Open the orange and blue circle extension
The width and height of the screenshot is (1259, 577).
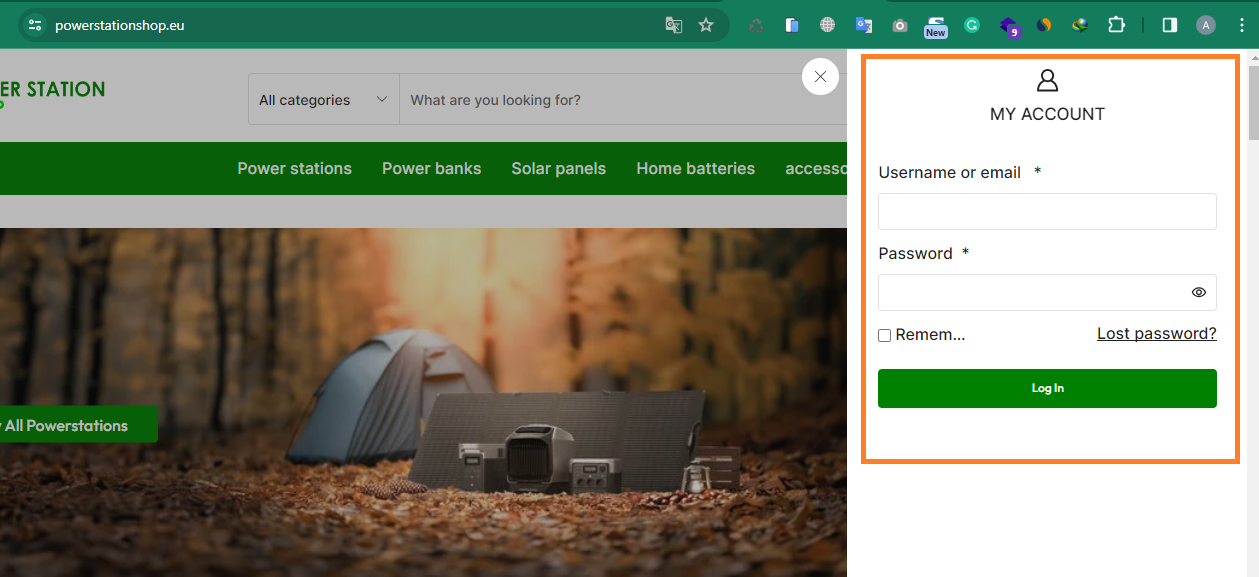1044,25
